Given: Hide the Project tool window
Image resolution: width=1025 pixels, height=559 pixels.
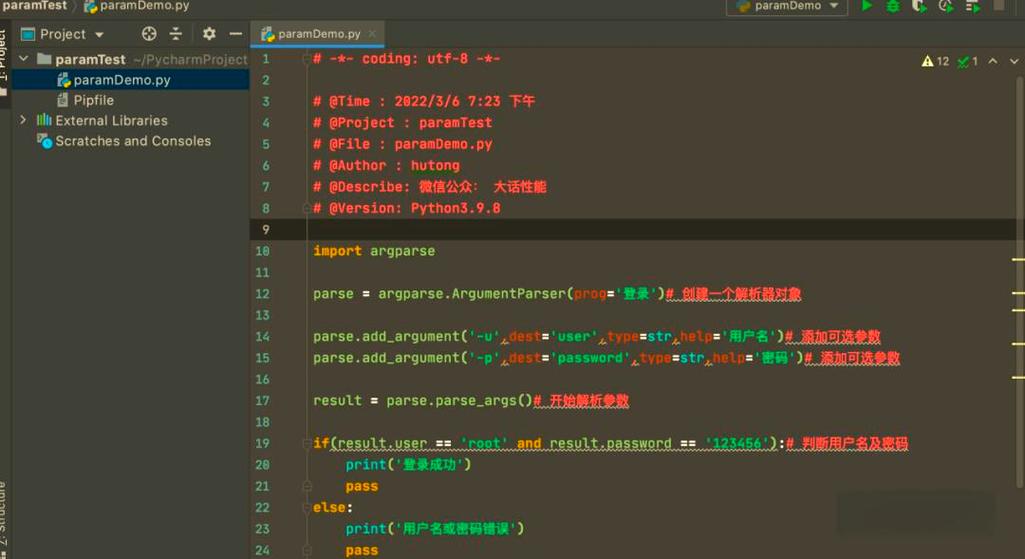Looking at the screenshot, I should [235, 34].
